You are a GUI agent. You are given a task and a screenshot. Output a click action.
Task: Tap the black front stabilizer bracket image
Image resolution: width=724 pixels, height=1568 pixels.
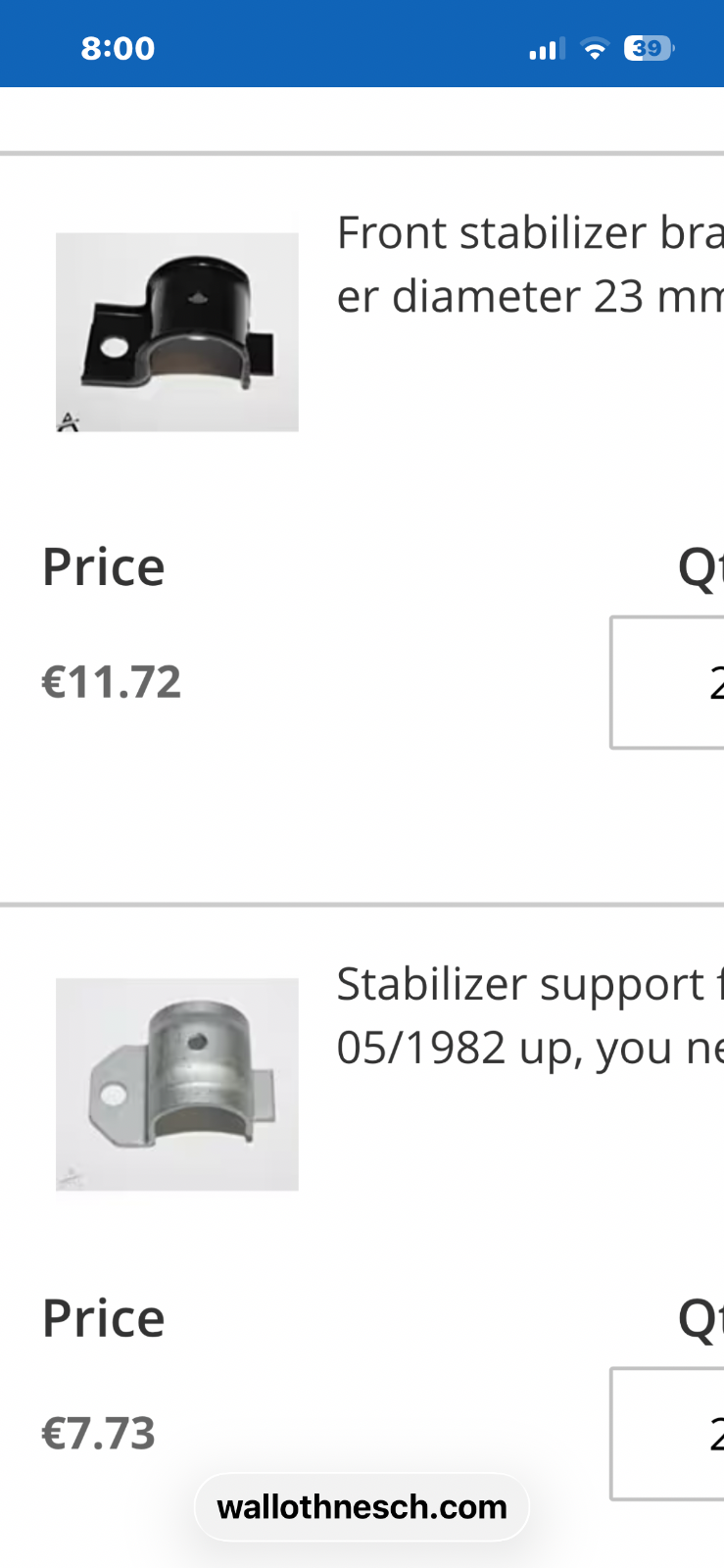pos(177,331)
